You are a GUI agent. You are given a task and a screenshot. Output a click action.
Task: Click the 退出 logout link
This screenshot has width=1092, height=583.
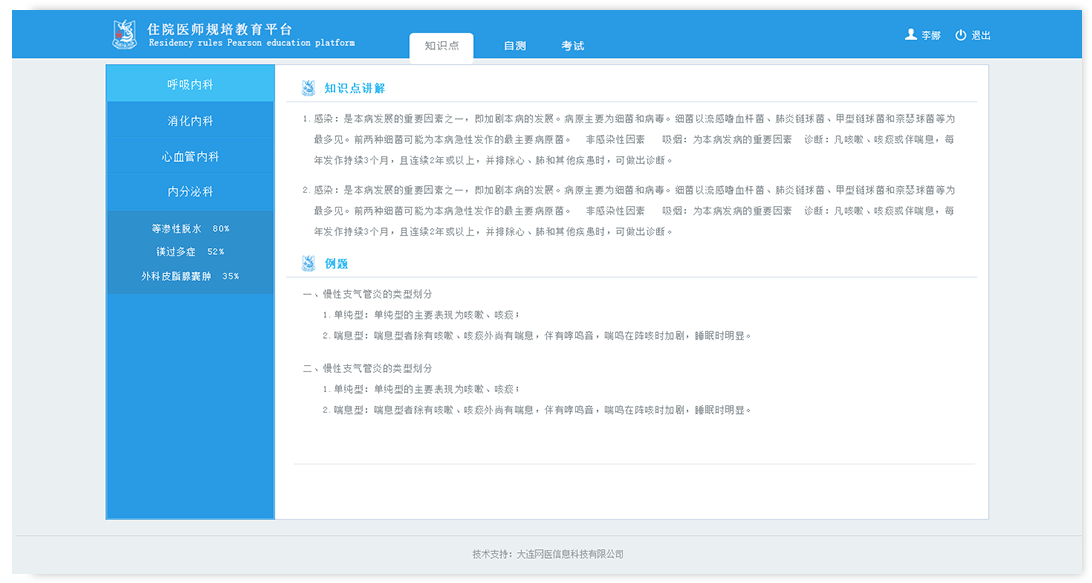pos(981,35)
